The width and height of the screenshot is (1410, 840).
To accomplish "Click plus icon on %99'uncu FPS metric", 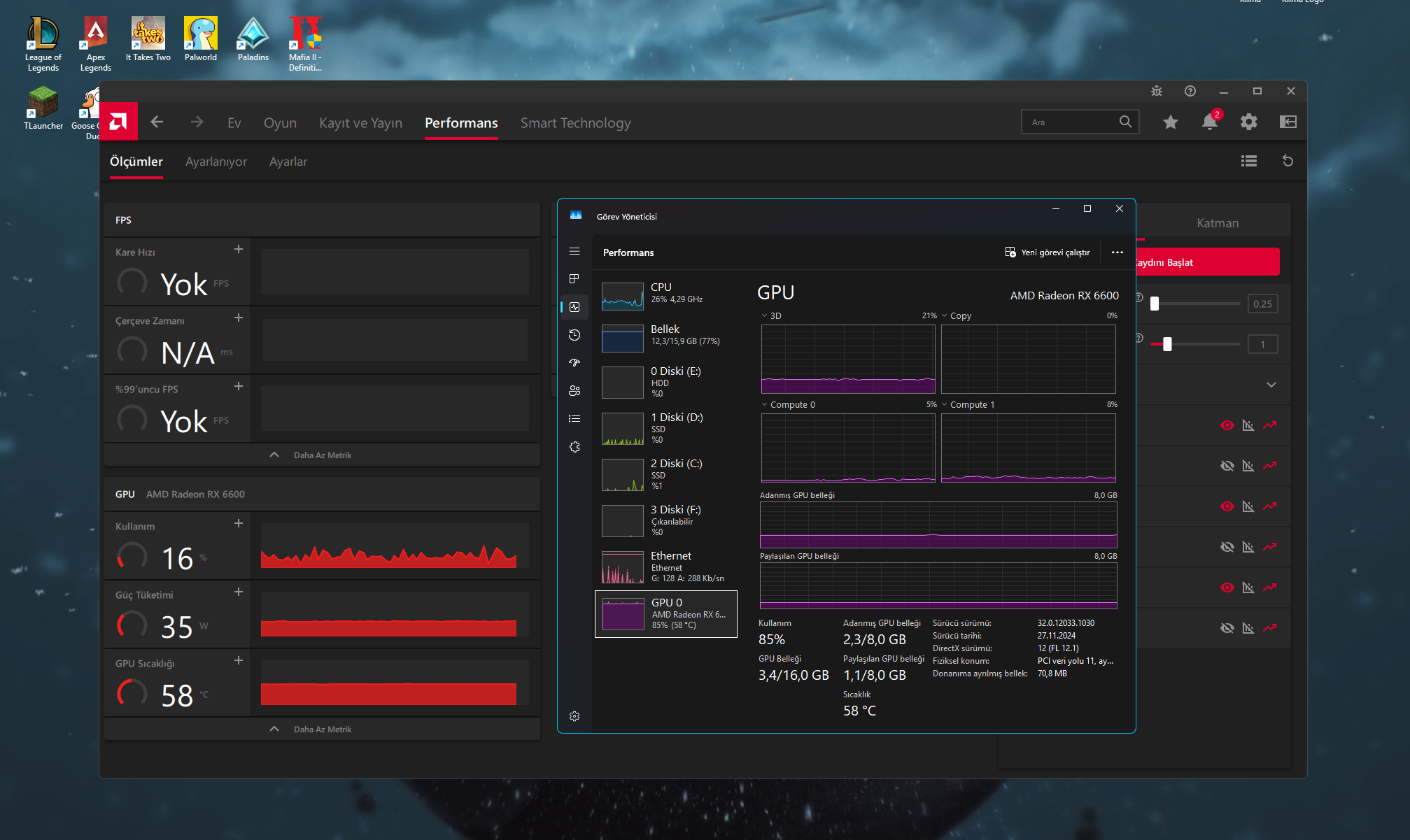I will pos(239,386).
